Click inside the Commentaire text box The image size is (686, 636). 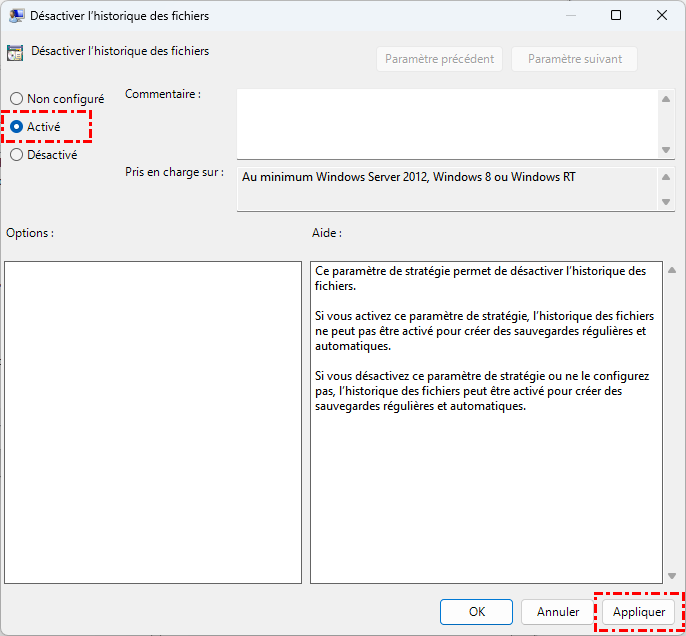click(x=447, y=123)
